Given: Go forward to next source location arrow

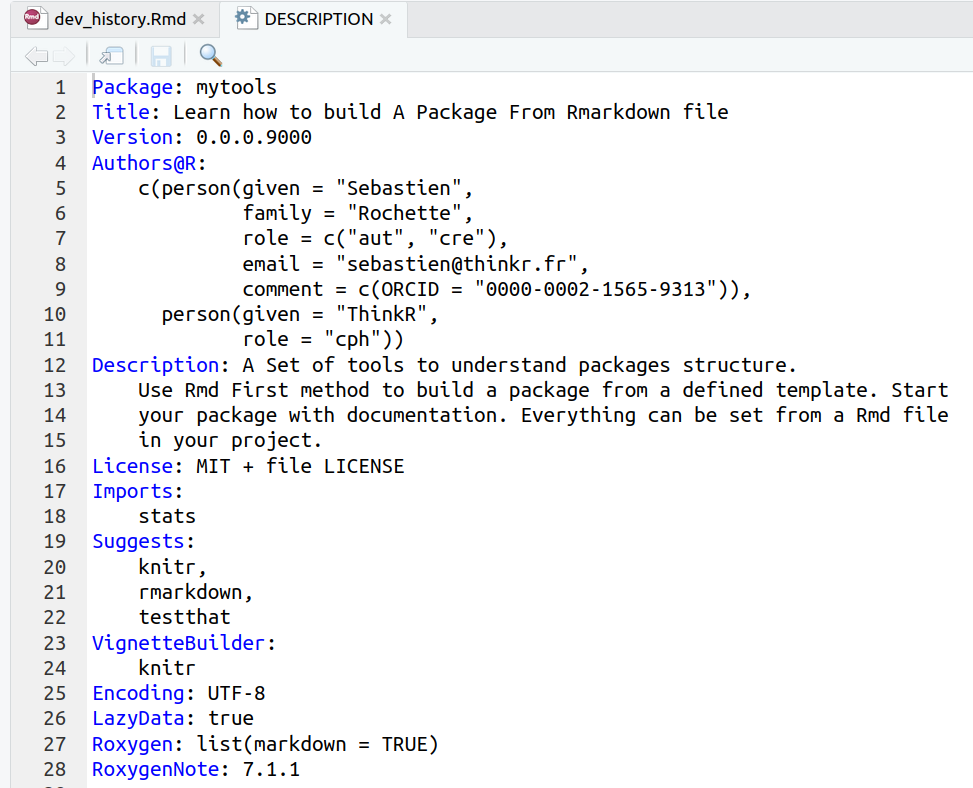Looking at the screenshot, I should click(63, 56).
